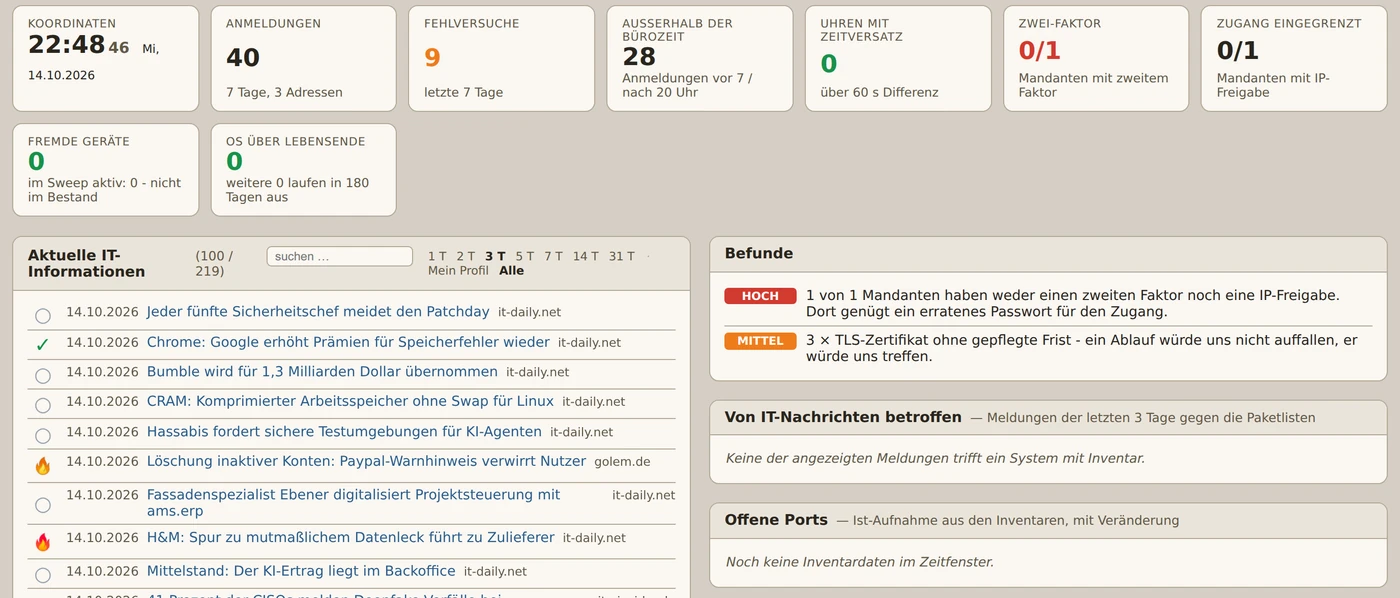This screenshot has height=598, width=1400.
Task: Open the Hassabis sichere Testumgebungen article
Action: click(x=344, y=432)
